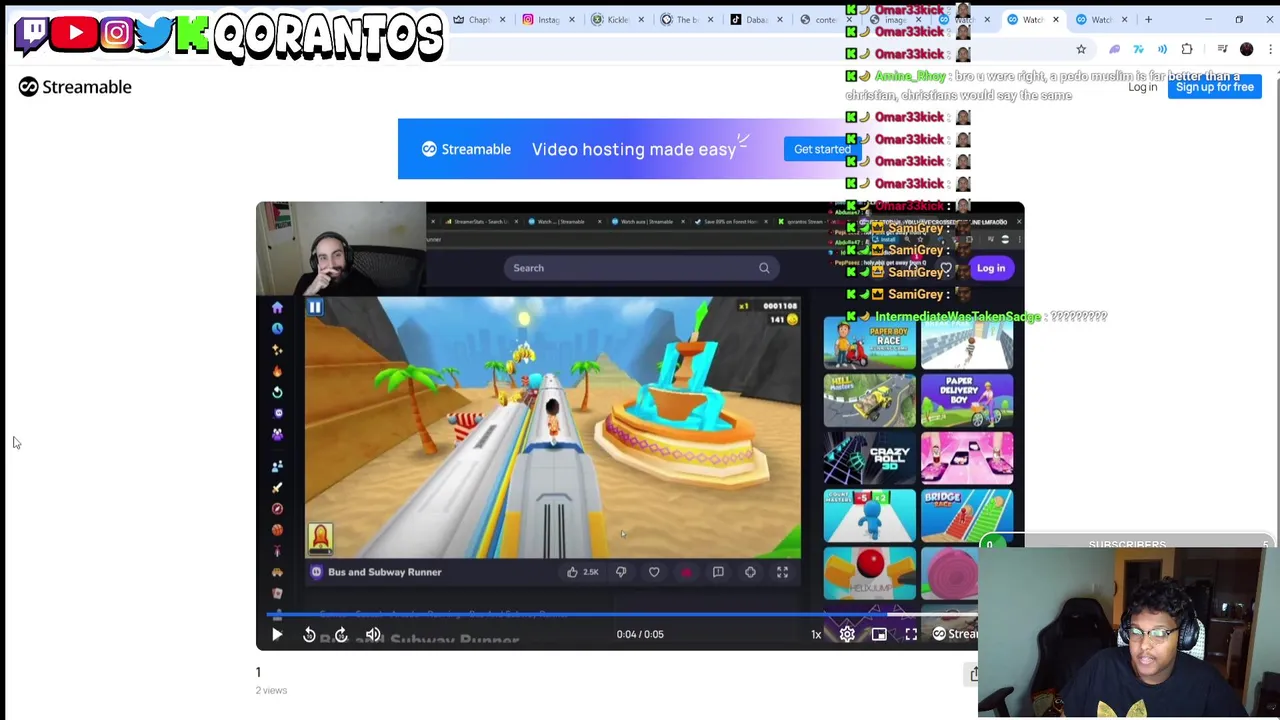Viewport: 1280px width, 720px height.
Task: Switch to the last Watch tab
Action: [x=1100, y=19]
